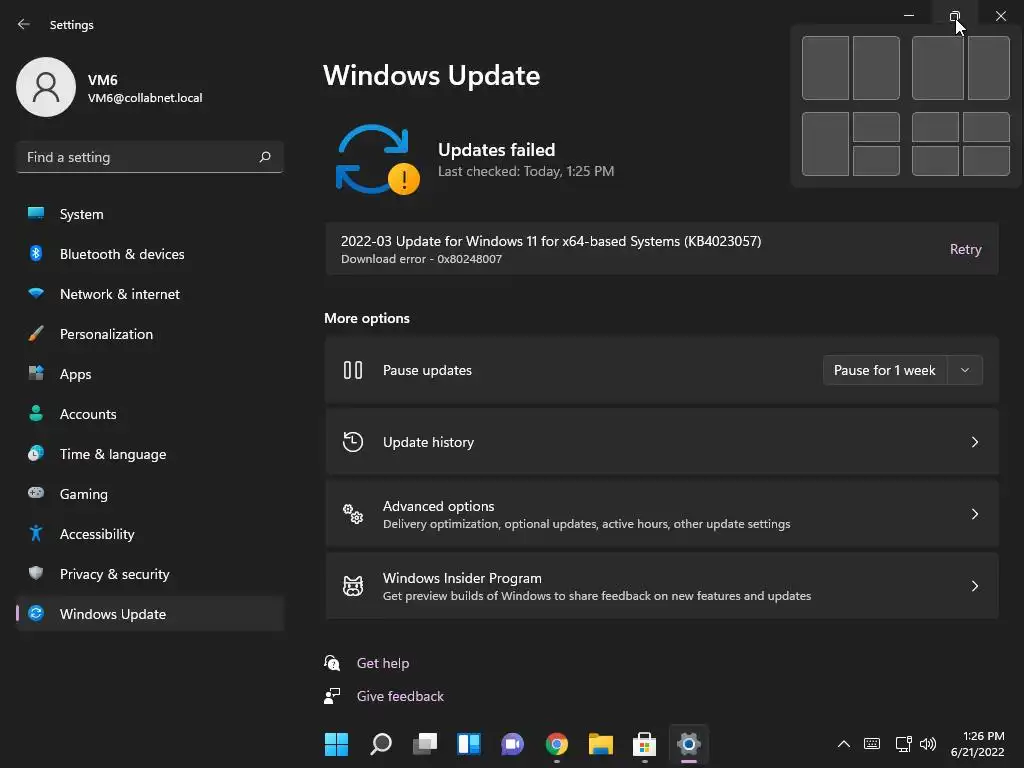Open the VM6 user profile picture
Image resolution: width=1024 pixels, height=768 pixels.
tap(46, 87)
